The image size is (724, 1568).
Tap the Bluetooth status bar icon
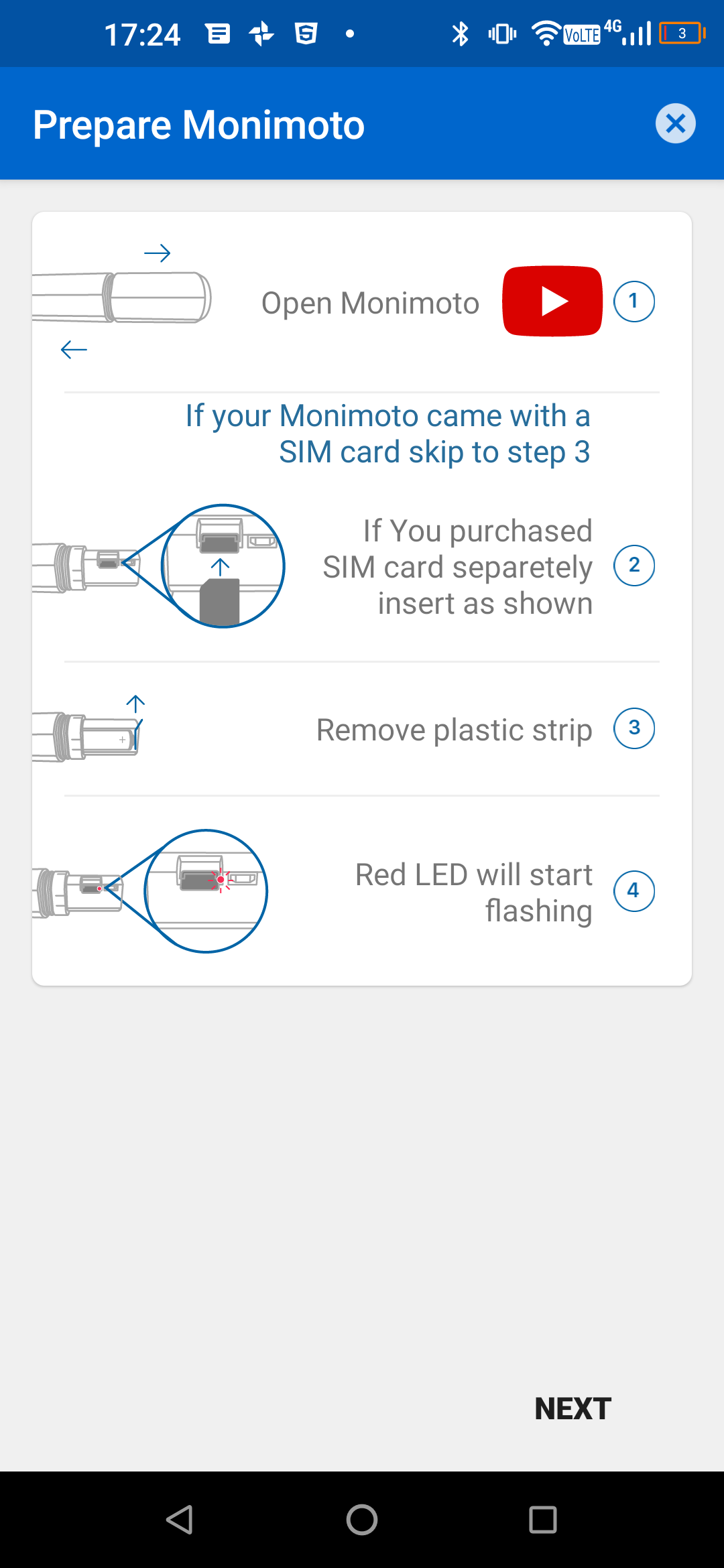pyautogui.click(x=460, y=34)
